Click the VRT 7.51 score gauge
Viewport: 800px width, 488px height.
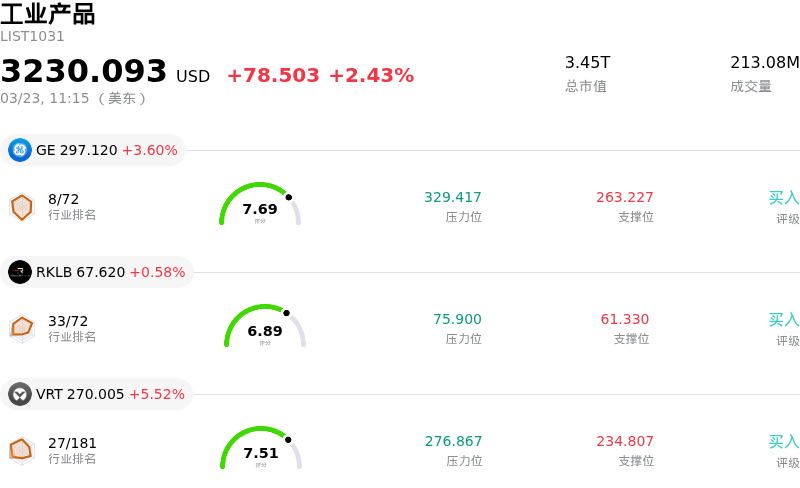click(x=261, y=449)
